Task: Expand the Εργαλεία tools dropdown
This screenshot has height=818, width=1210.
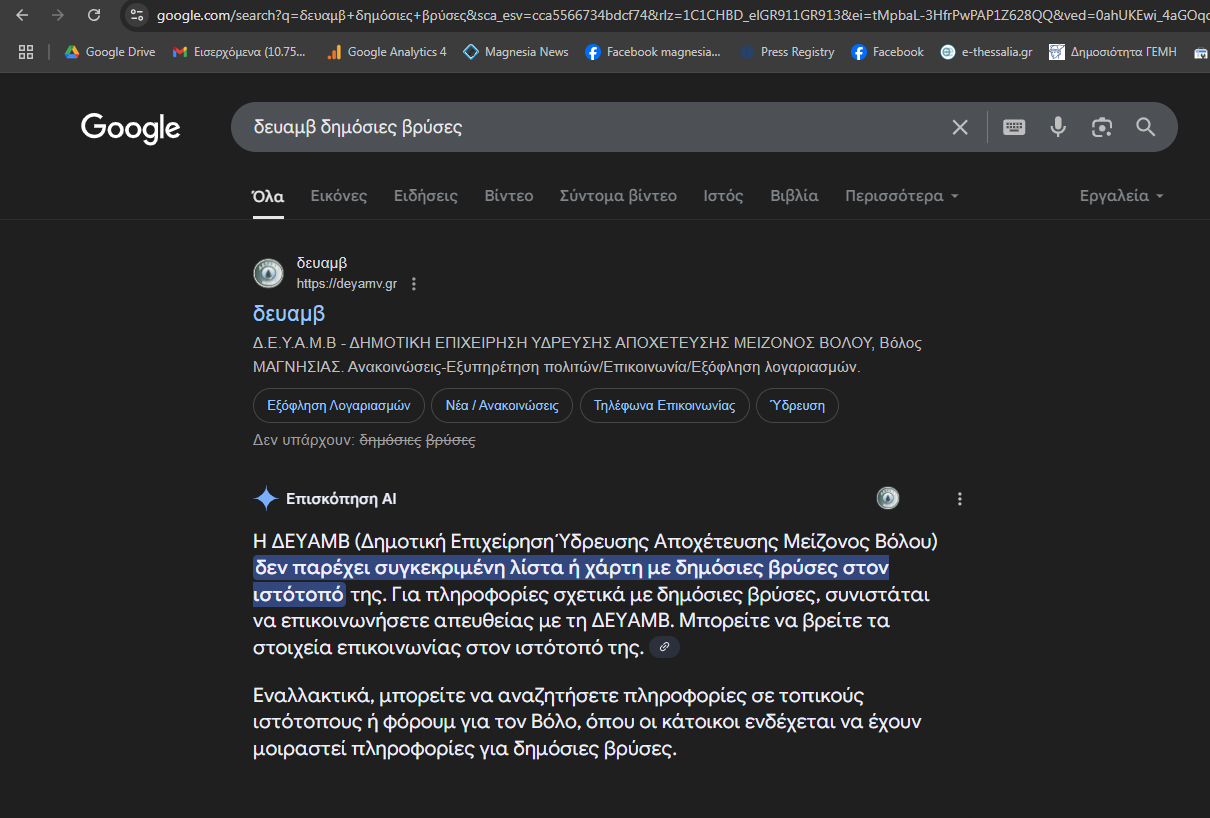Action: [x=1121, y=196]
